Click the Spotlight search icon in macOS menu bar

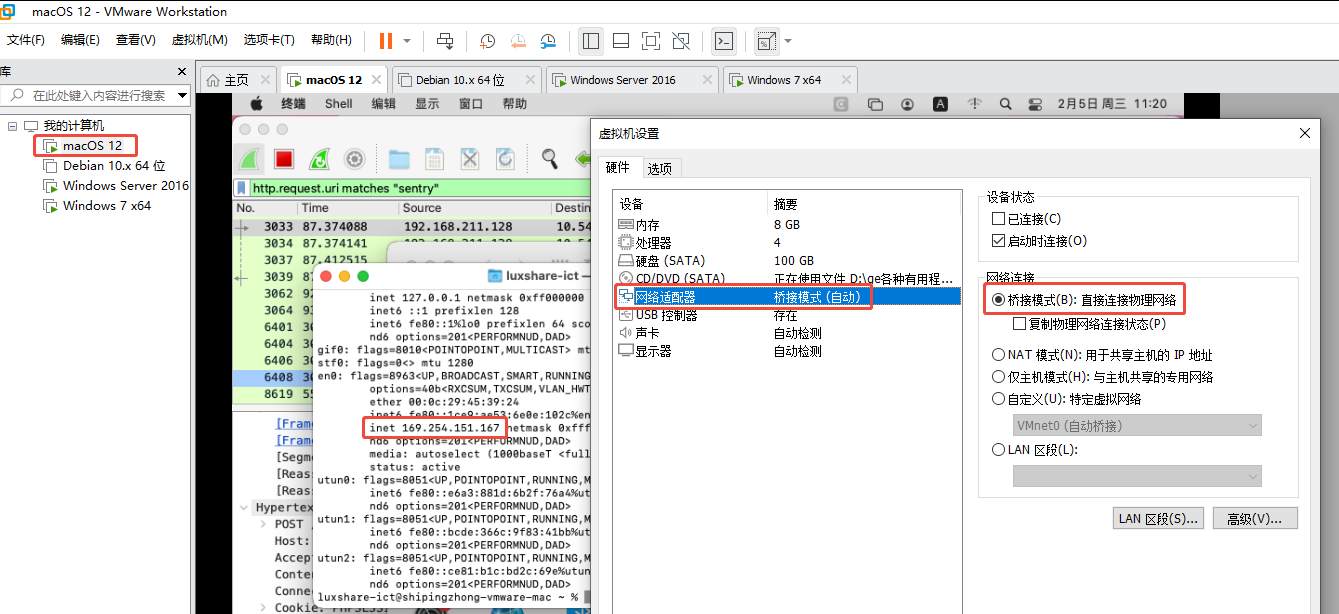click(1006, 103)
